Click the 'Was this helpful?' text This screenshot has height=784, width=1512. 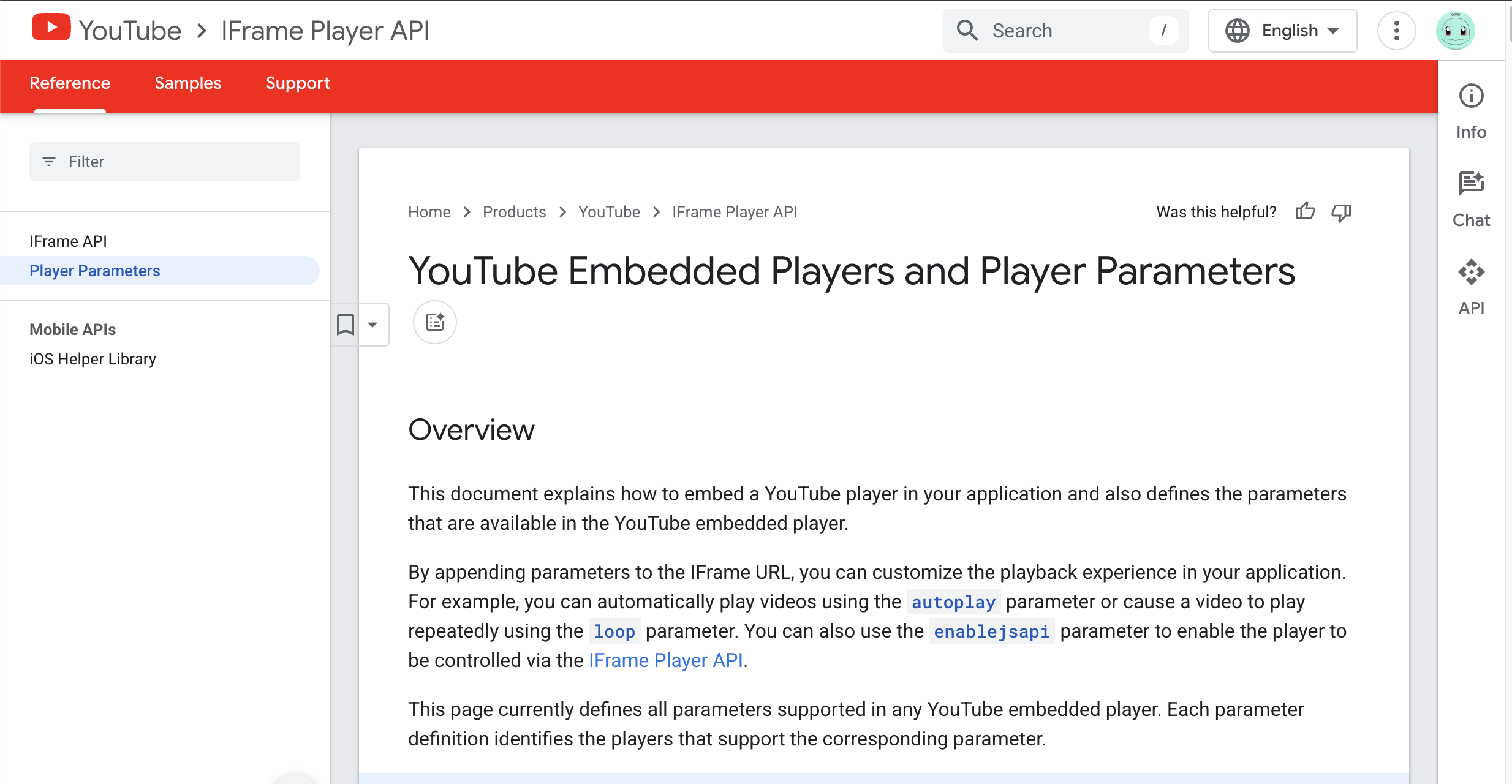click(1216, 212)
